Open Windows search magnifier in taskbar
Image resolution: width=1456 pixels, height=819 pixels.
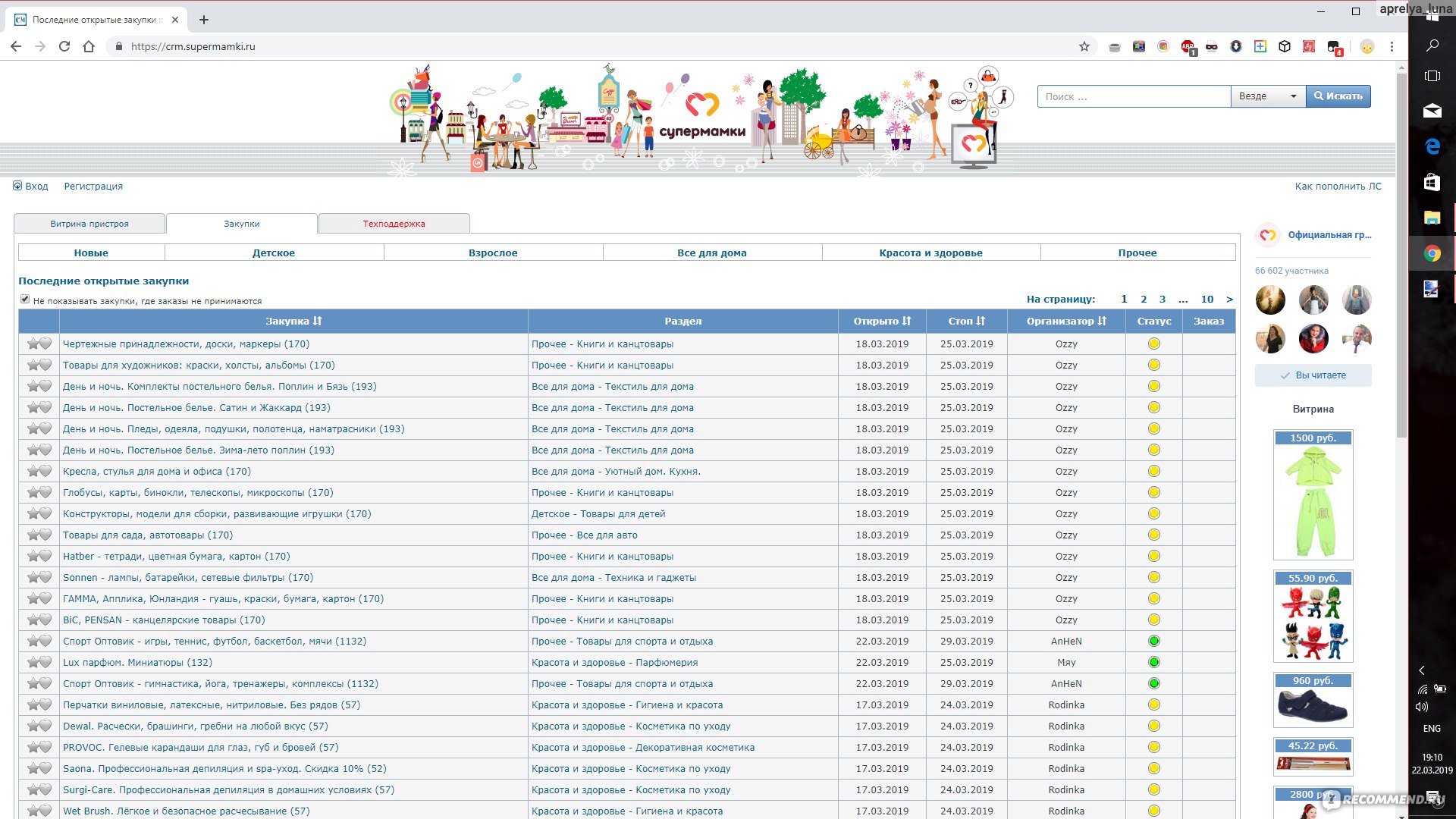coord(1432,45)
